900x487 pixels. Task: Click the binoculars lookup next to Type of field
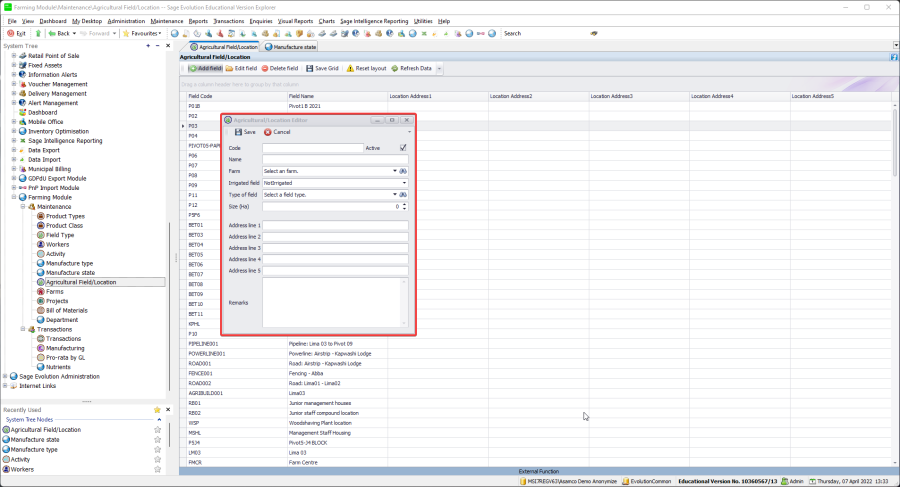click(403, 194)
